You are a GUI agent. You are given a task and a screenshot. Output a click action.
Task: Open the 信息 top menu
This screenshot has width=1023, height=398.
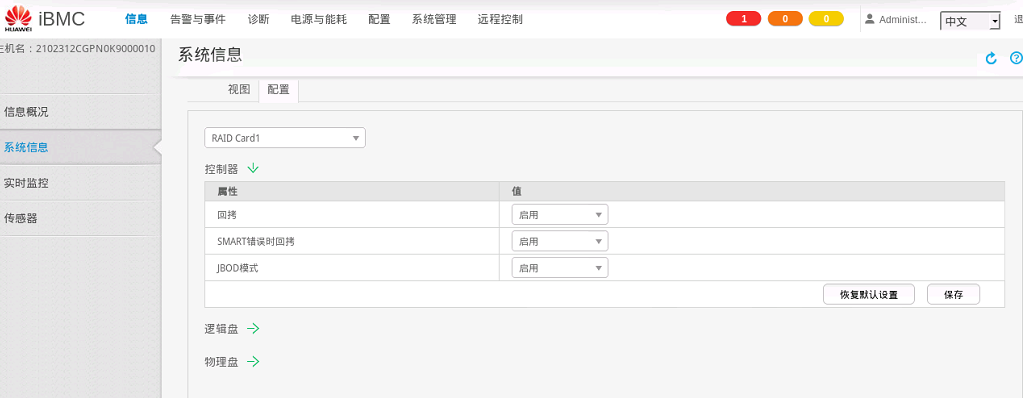(136, 19)
